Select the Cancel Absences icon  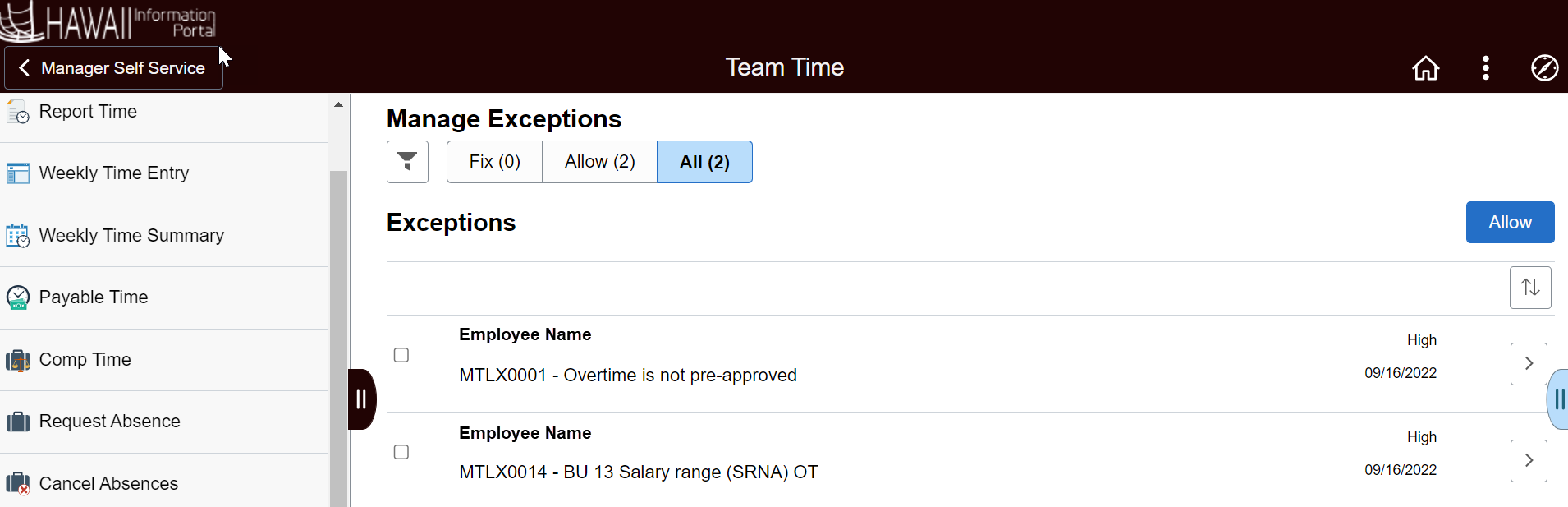point(17,484)
